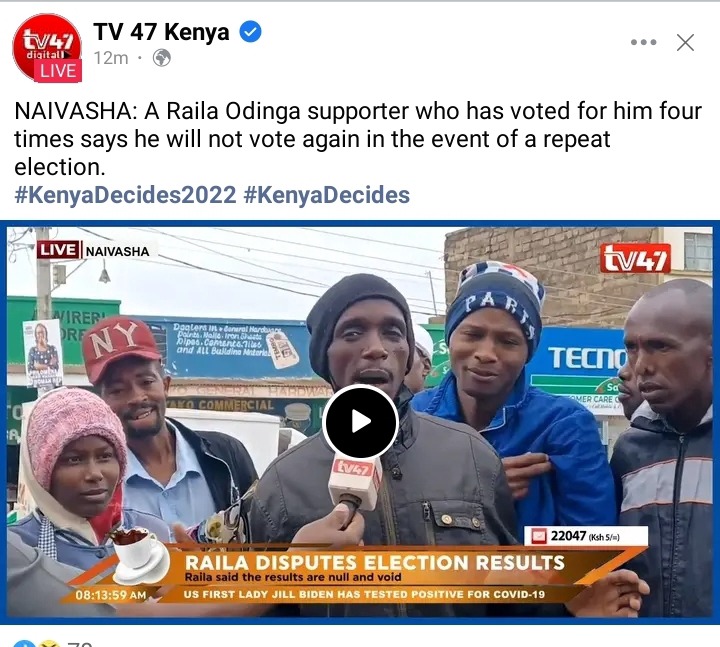Click the public globe audience icon
Image resolution: width=720 pixels, height=647 pixels.
tap(162, 58)
